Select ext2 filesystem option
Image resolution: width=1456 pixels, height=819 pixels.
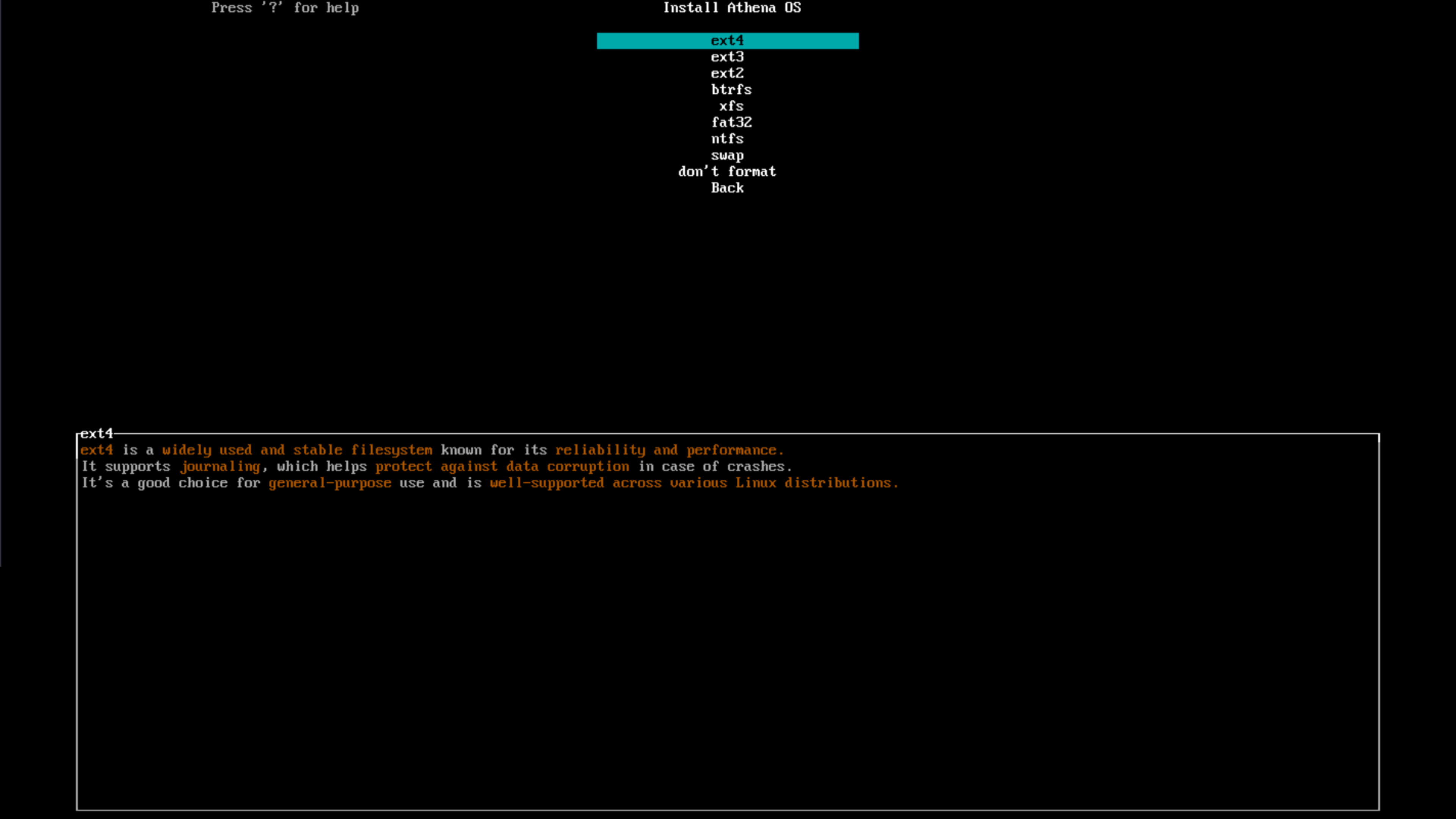(727, 73)
